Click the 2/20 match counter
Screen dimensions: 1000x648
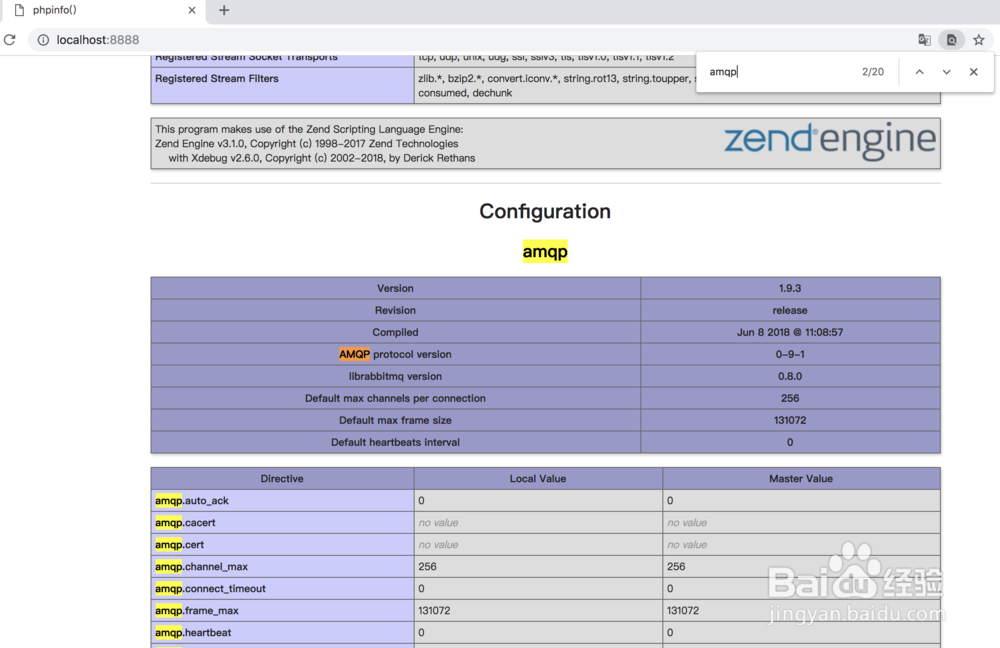click(872, 71)
